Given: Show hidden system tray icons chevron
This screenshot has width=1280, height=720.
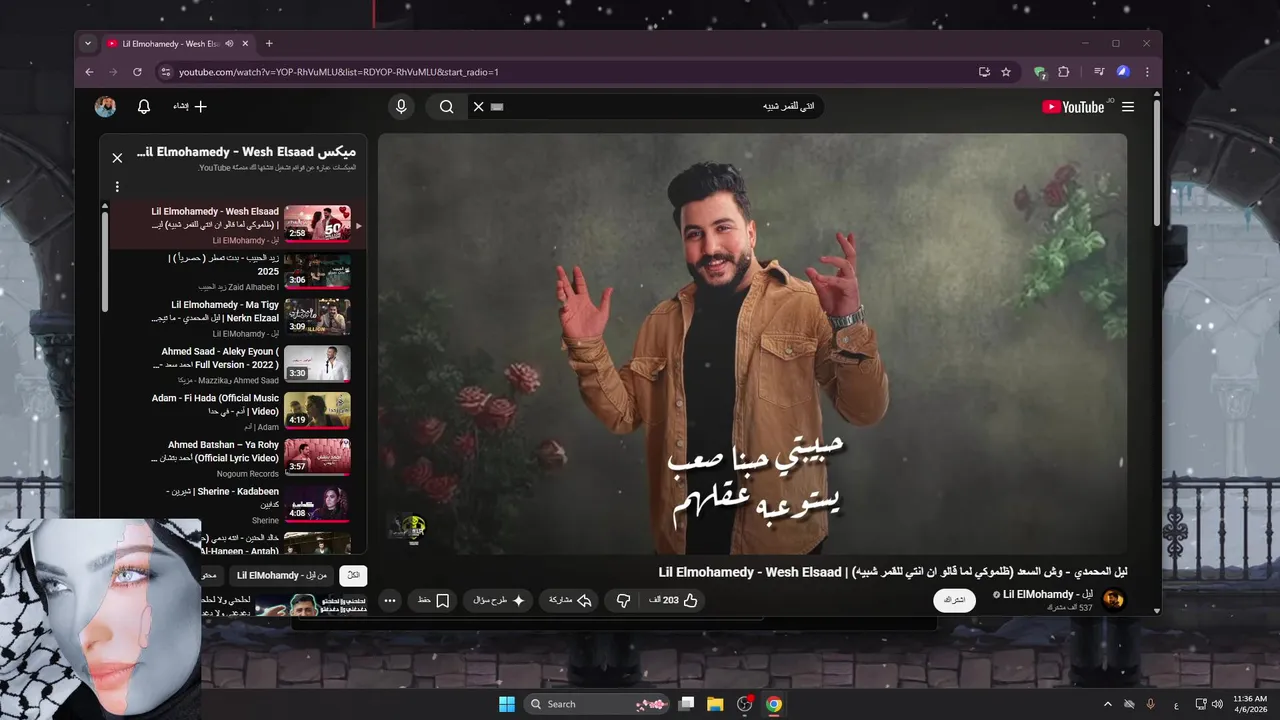Looking at the screenshot, I should (1107, 704).
